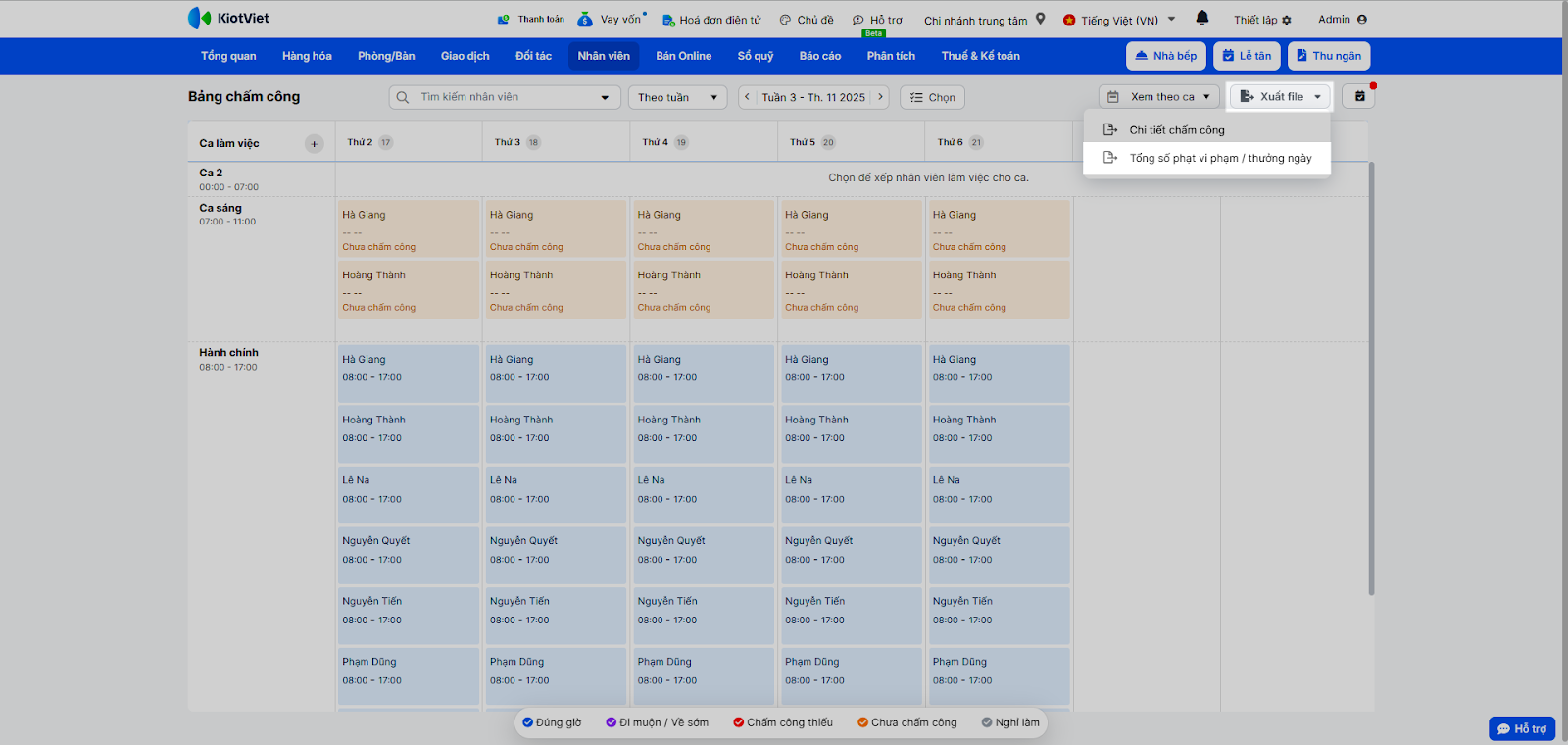Image resolution: width=1568 pixels, height=745 pixels.
Task: Choose Chi tiết chấm công export option
Action: 1207,129
